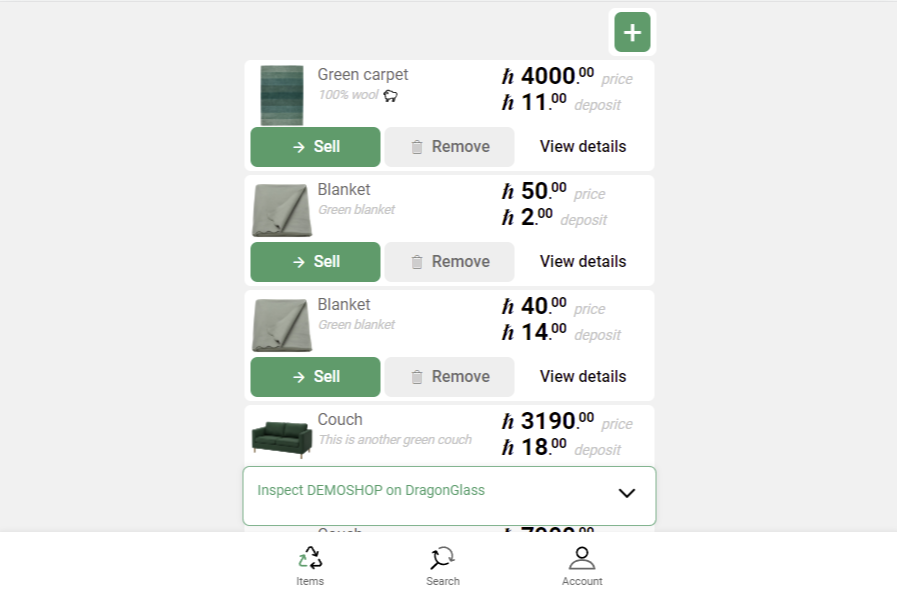
Task: Click 'This is another green couch' description
Action: (395, 440)
